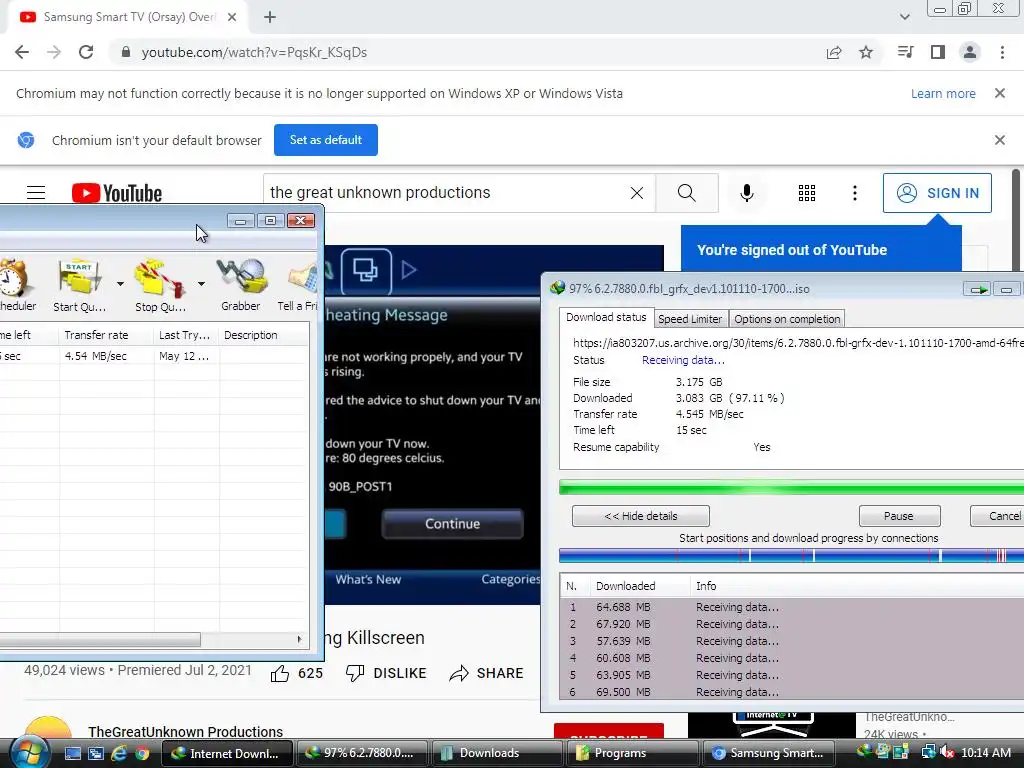Run the YouTube search magnifier button
This screenshot has height=768, width=1024.
tap(686, 193)
